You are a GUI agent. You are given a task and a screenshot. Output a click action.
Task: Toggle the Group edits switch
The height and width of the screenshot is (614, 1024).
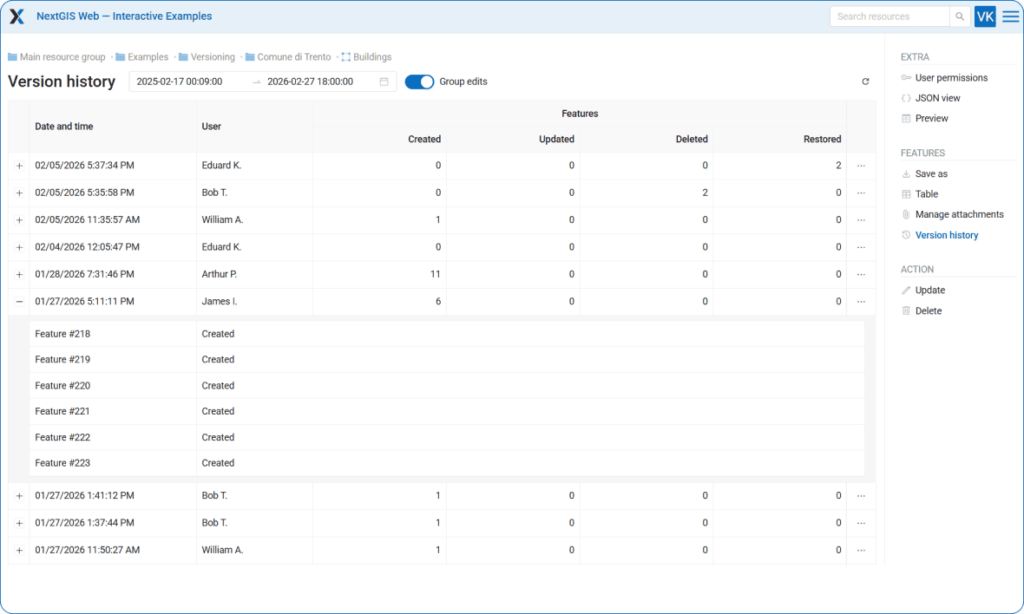tap(419, 82)
